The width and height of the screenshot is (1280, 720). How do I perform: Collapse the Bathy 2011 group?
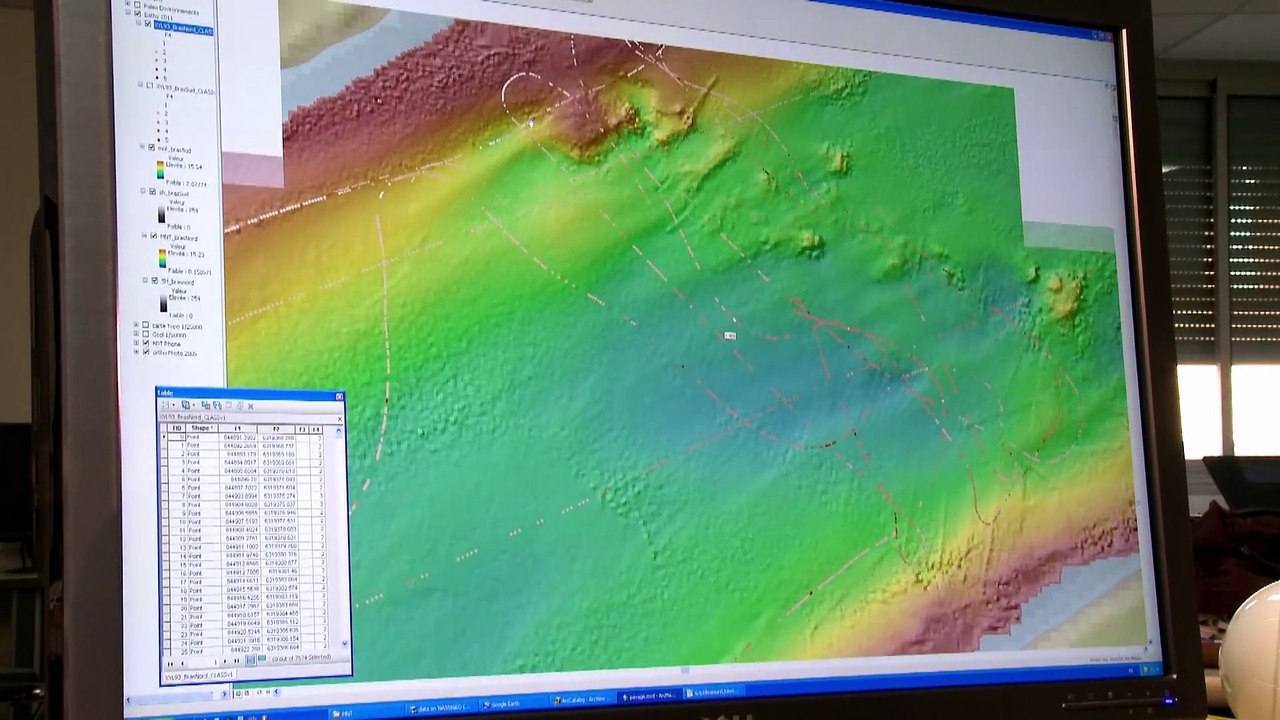coord(128,13)
